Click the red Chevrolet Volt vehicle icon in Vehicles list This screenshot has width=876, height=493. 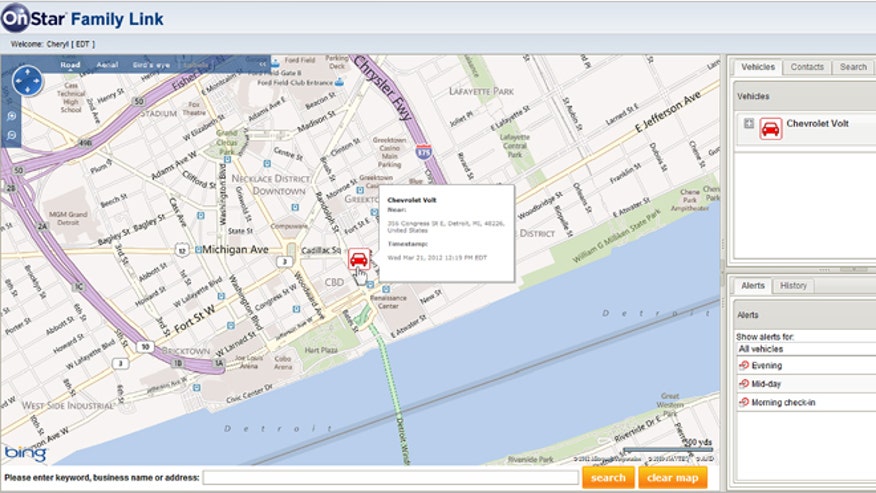(x=770, y=129)
